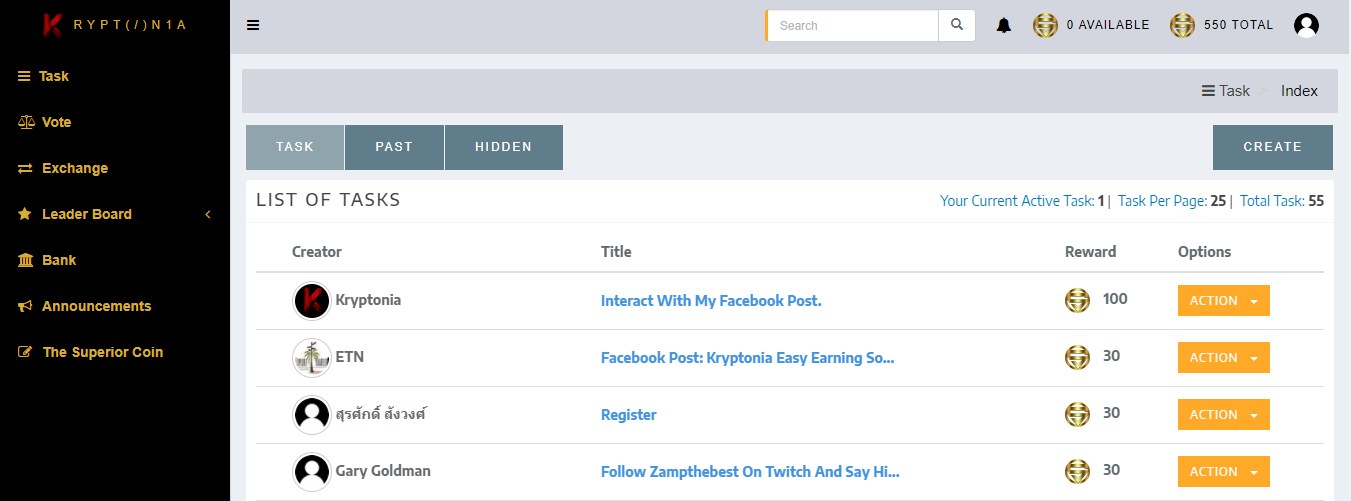Screen dimensions: 1351x501
Task: Click the Options column header
Action: tap(1204, 252)
